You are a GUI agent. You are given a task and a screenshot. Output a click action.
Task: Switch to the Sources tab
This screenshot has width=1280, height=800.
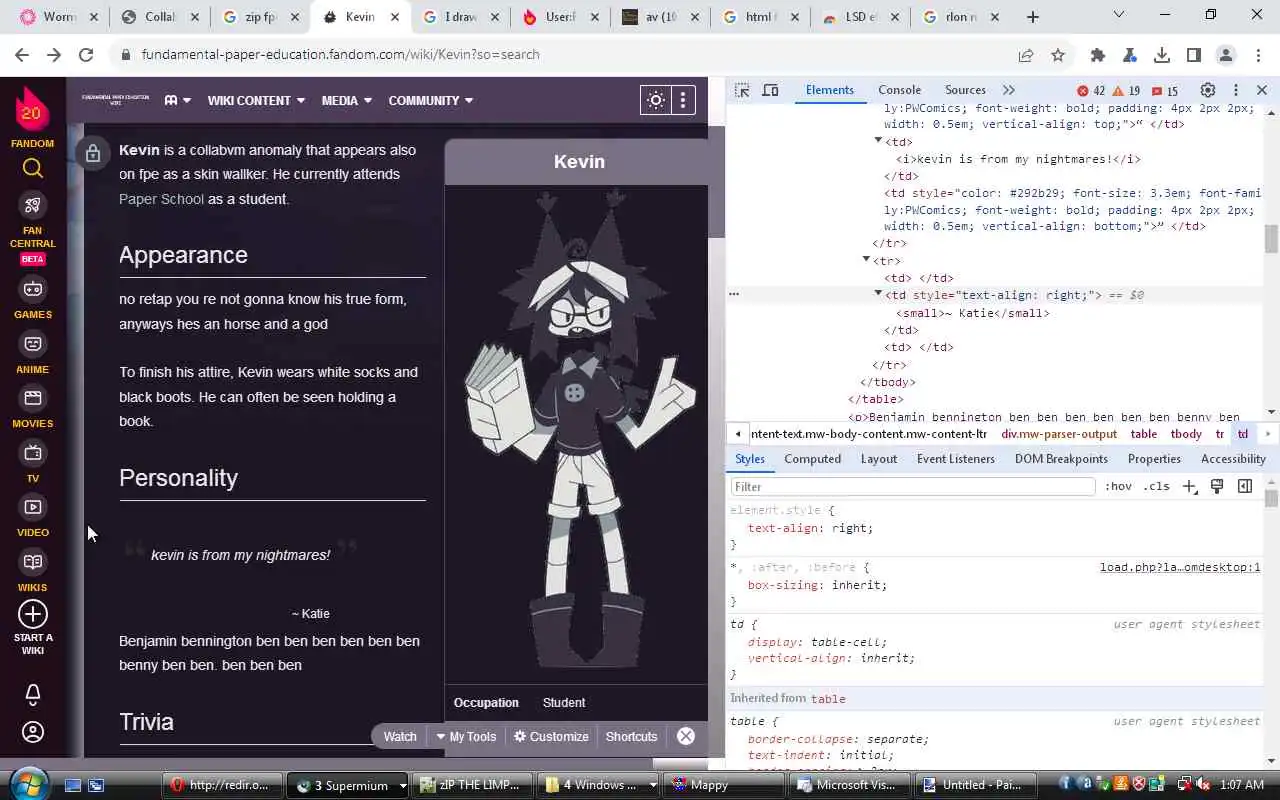point(965,90)
